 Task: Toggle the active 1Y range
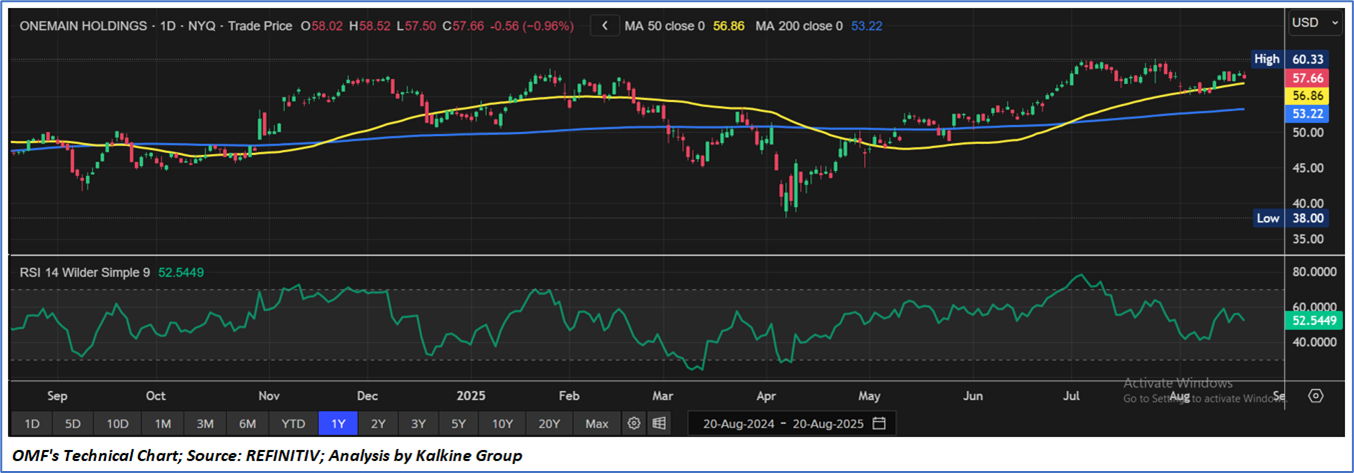(338, 423)
